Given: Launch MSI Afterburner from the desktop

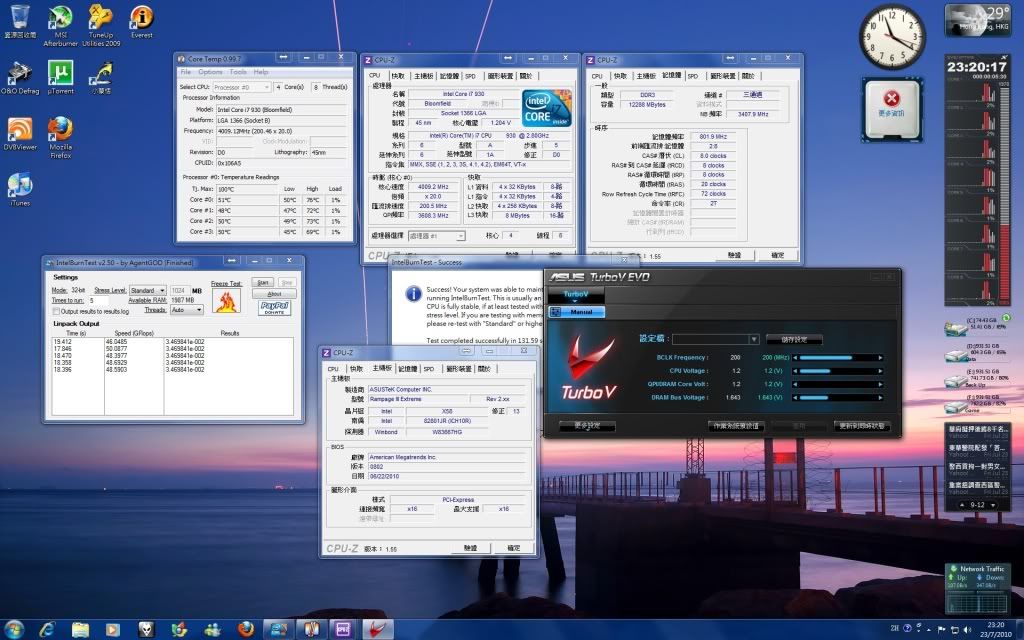Looking at the screenshot, I should point(60,25).
